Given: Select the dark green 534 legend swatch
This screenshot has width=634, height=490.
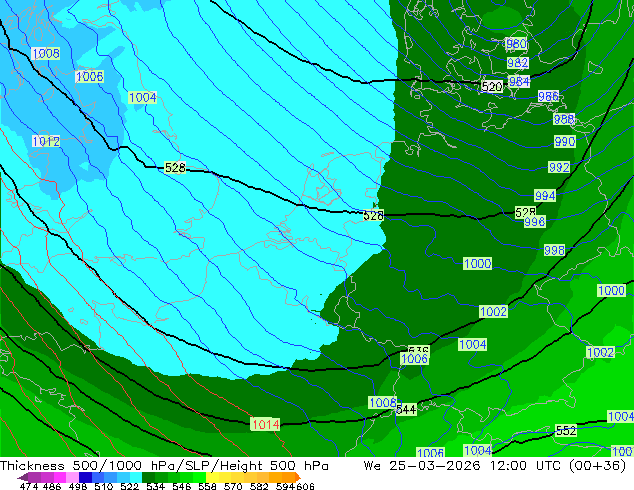Looking at the screenshot, I should (148, 477).
